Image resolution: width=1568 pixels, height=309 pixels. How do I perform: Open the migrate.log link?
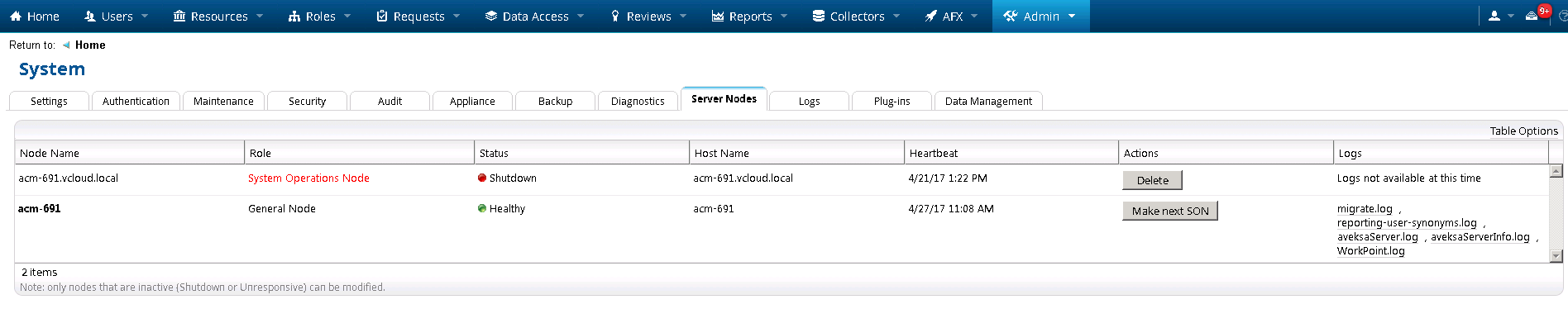pyautogui.click(x=1365, y=209)
